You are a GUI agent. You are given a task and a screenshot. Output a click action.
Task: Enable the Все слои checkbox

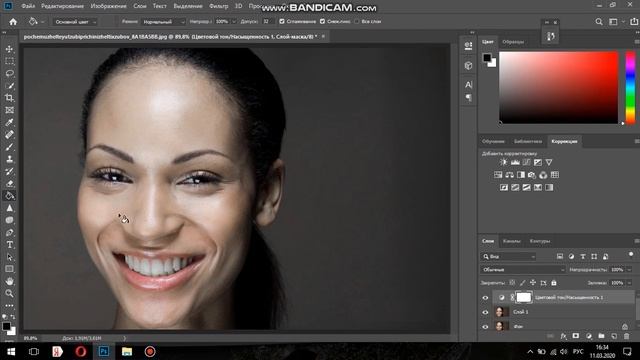click(357, 22)
